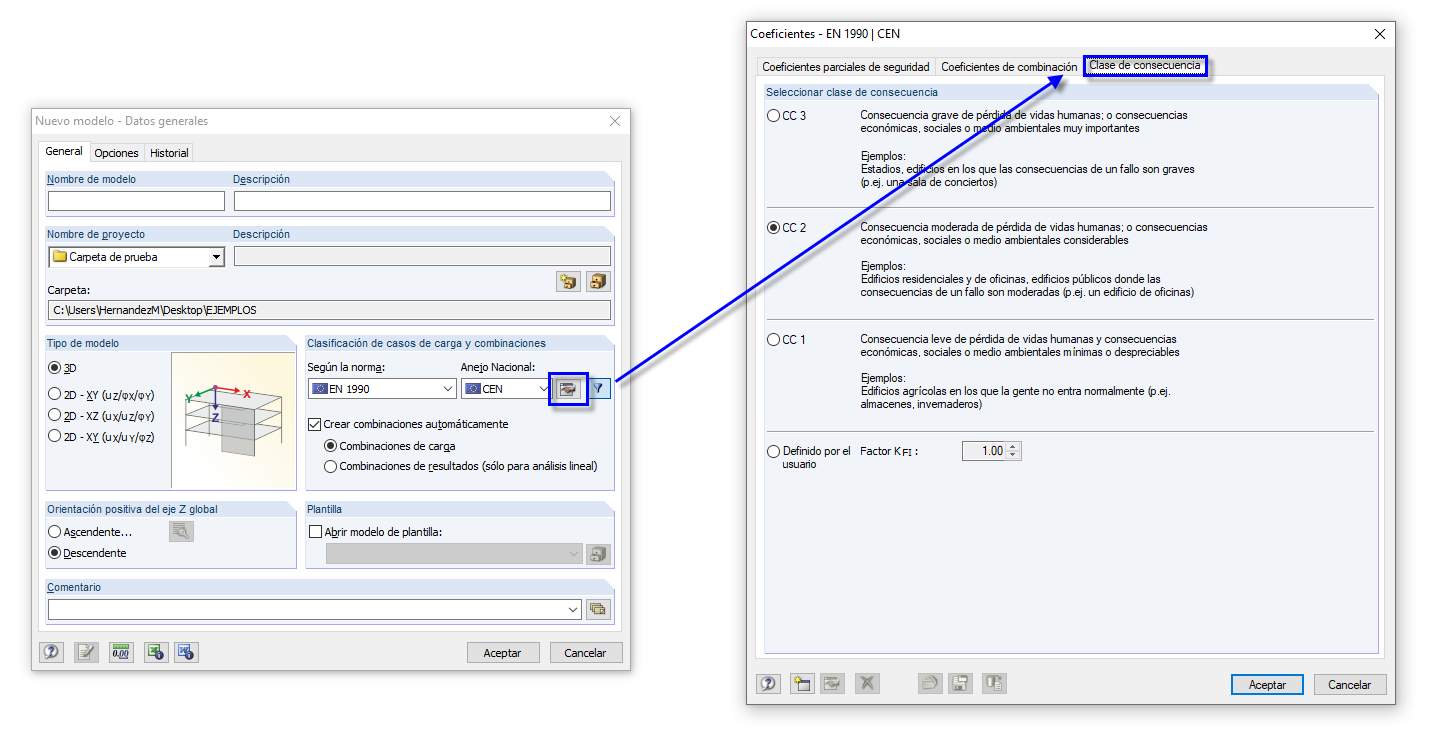This screenshot has height=753, width=1454.
Task: Open units and decimals (0.00) icon
Action: (121, 653)
